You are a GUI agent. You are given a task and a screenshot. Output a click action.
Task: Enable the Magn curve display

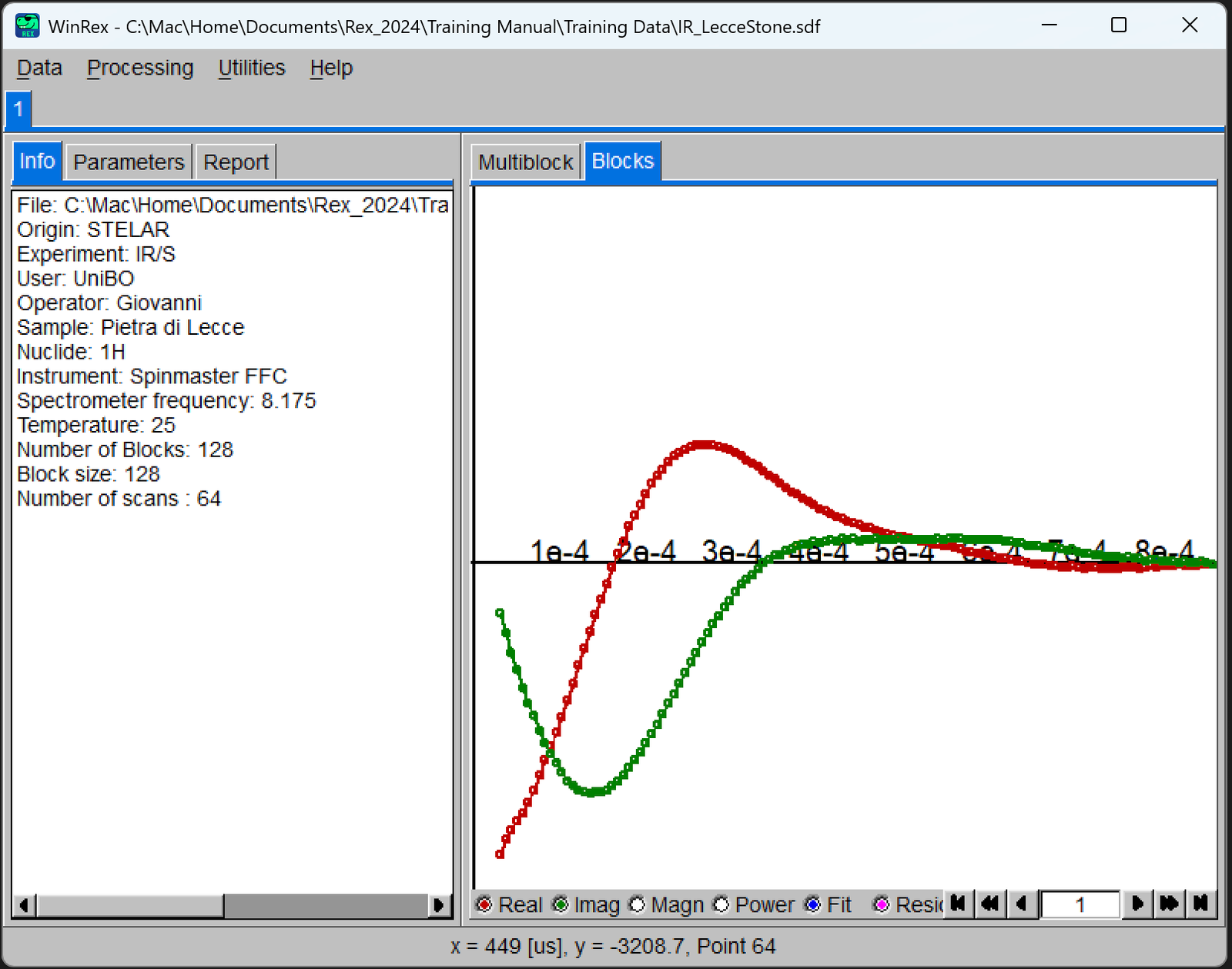coord(637,905)
